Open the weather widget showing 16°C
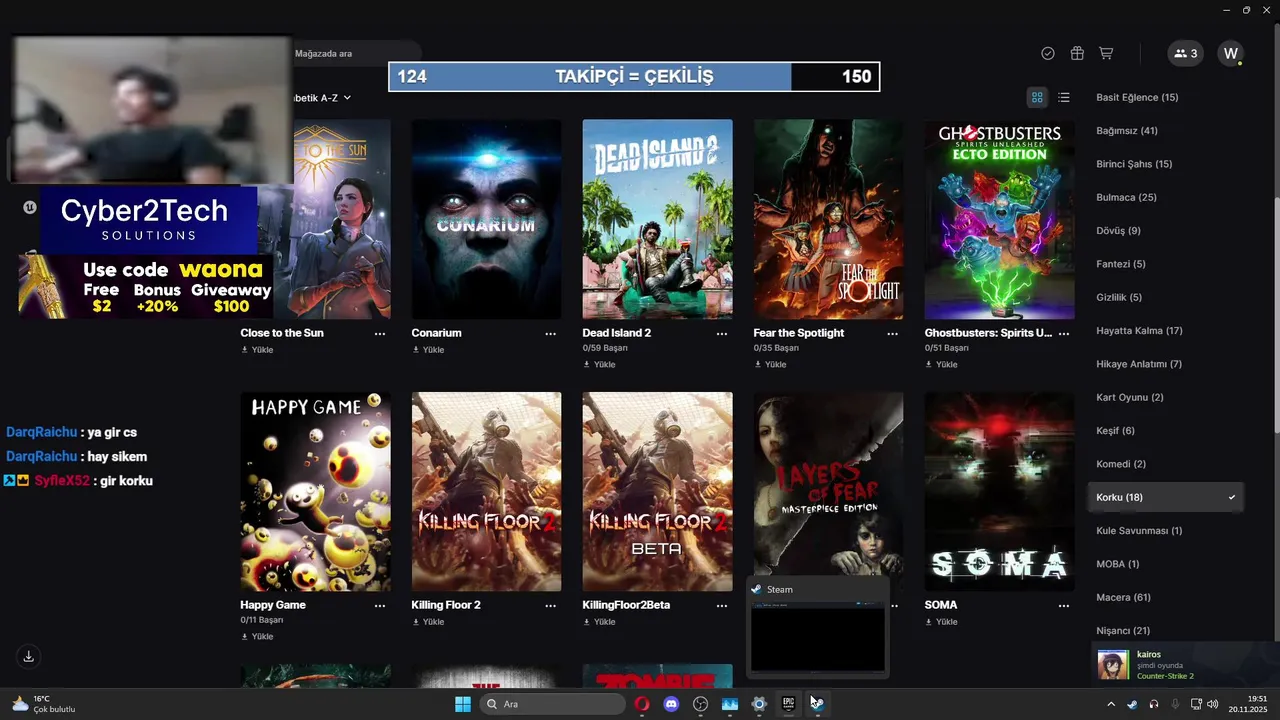The height and width of the screenshot is (720, 1280). tap(44, 704)
